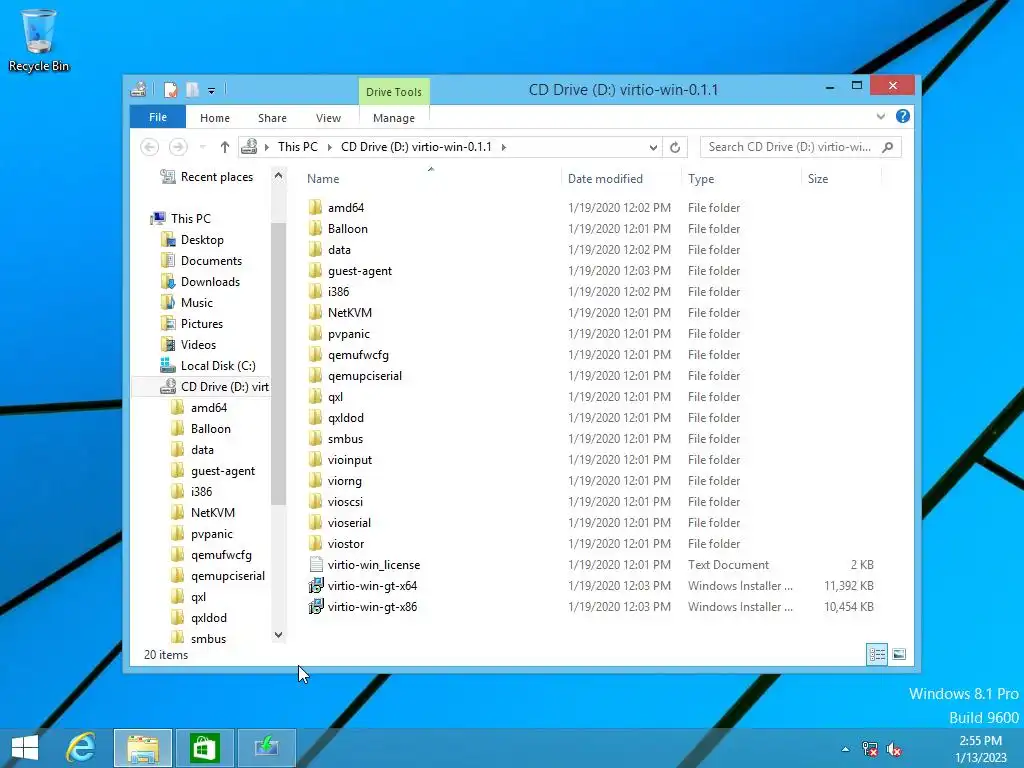Viewport: 1024px width, 768px height.
Task: Refresh the current folder view
Action: tap(675, 148)
